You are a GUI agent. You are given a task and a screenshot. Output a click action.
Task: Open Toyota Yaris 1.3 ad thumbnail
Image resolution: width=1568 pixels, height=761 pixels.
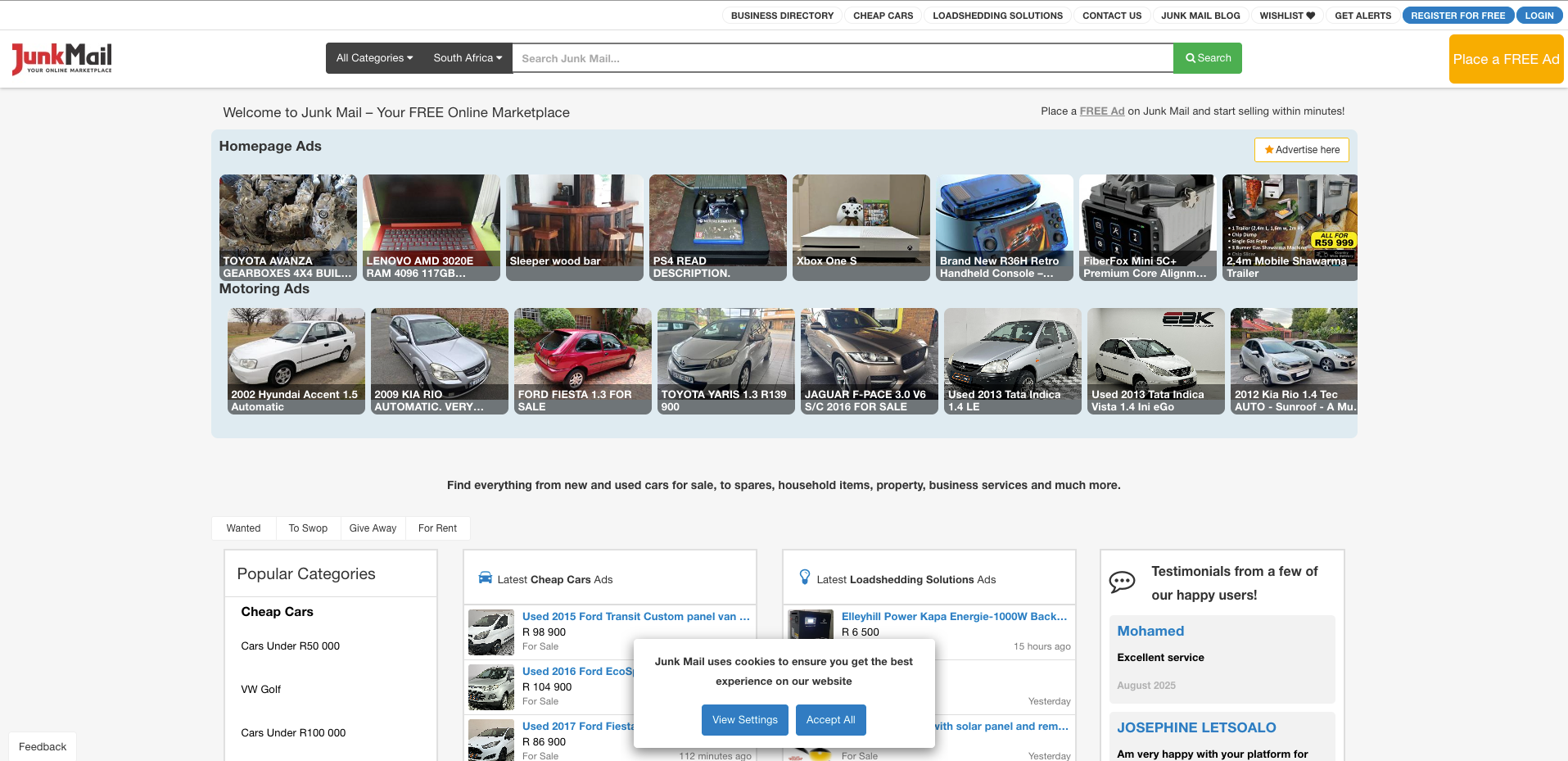pos(726,361)
